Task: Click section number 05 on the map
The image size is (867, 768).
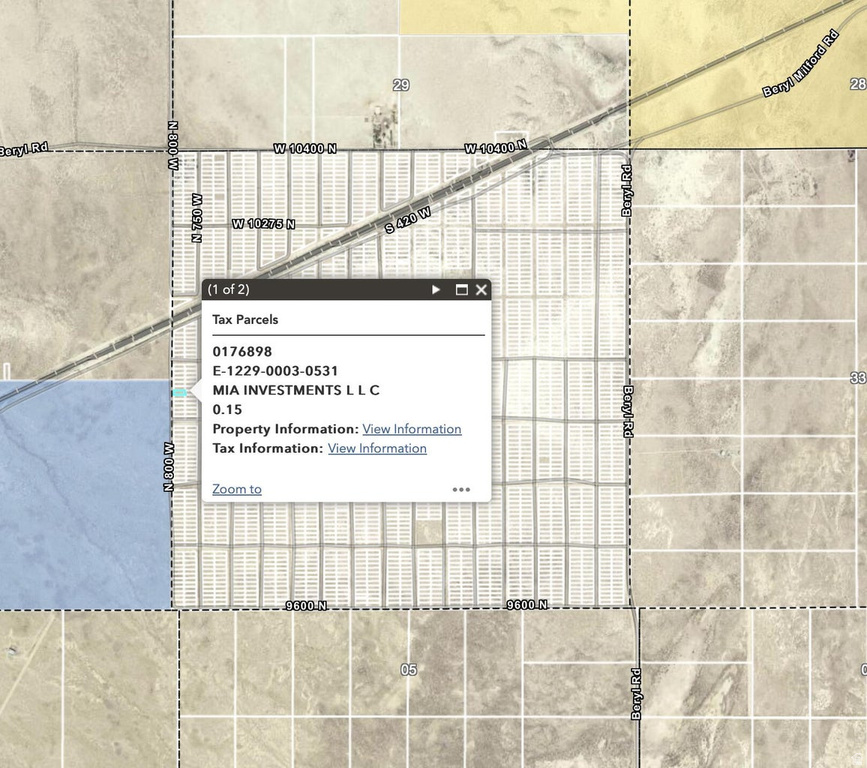Action: pos(408,670)
